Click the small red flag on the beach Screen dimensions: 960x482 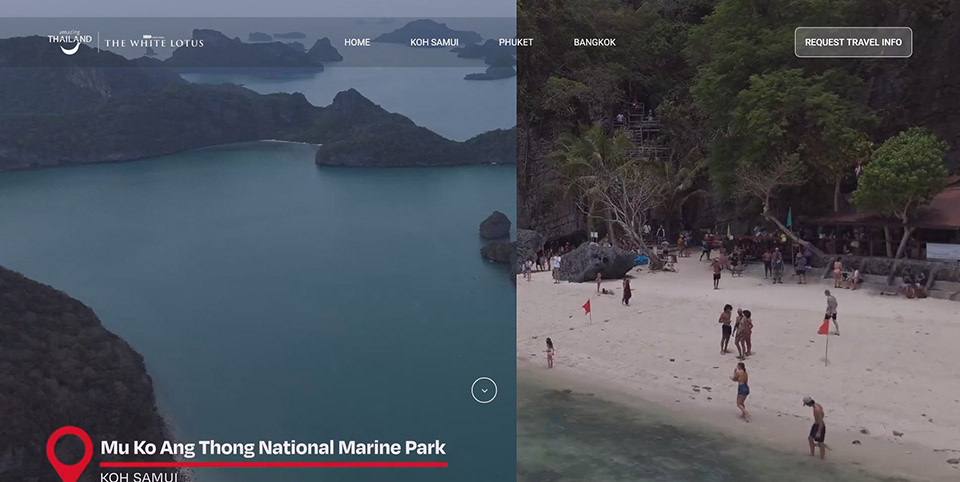(x=587, y=306)
